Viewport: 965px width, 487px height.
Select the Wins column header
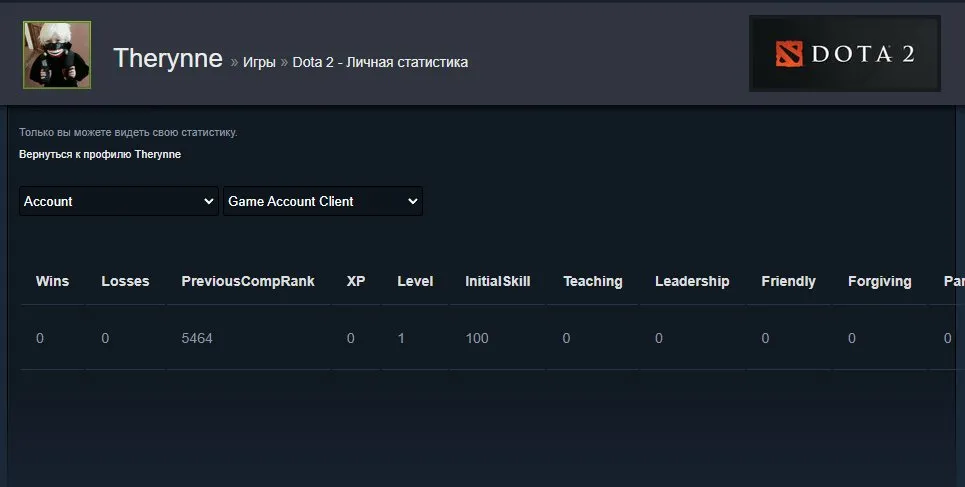pyautogui.click(x=52, y=281)
